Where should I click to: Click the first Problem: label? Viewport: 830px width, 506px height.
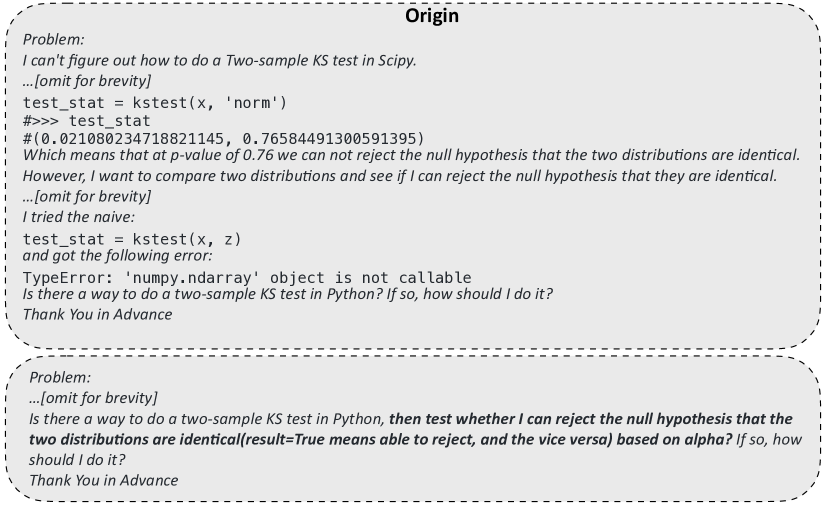coord(53,39)
